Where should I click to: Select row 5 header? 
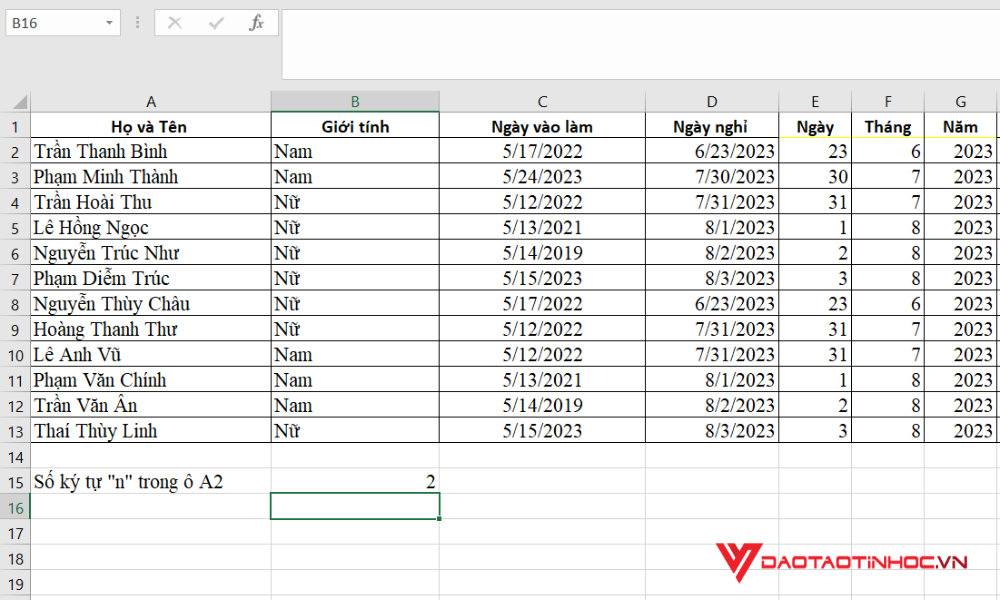click(x=15, y=228)
